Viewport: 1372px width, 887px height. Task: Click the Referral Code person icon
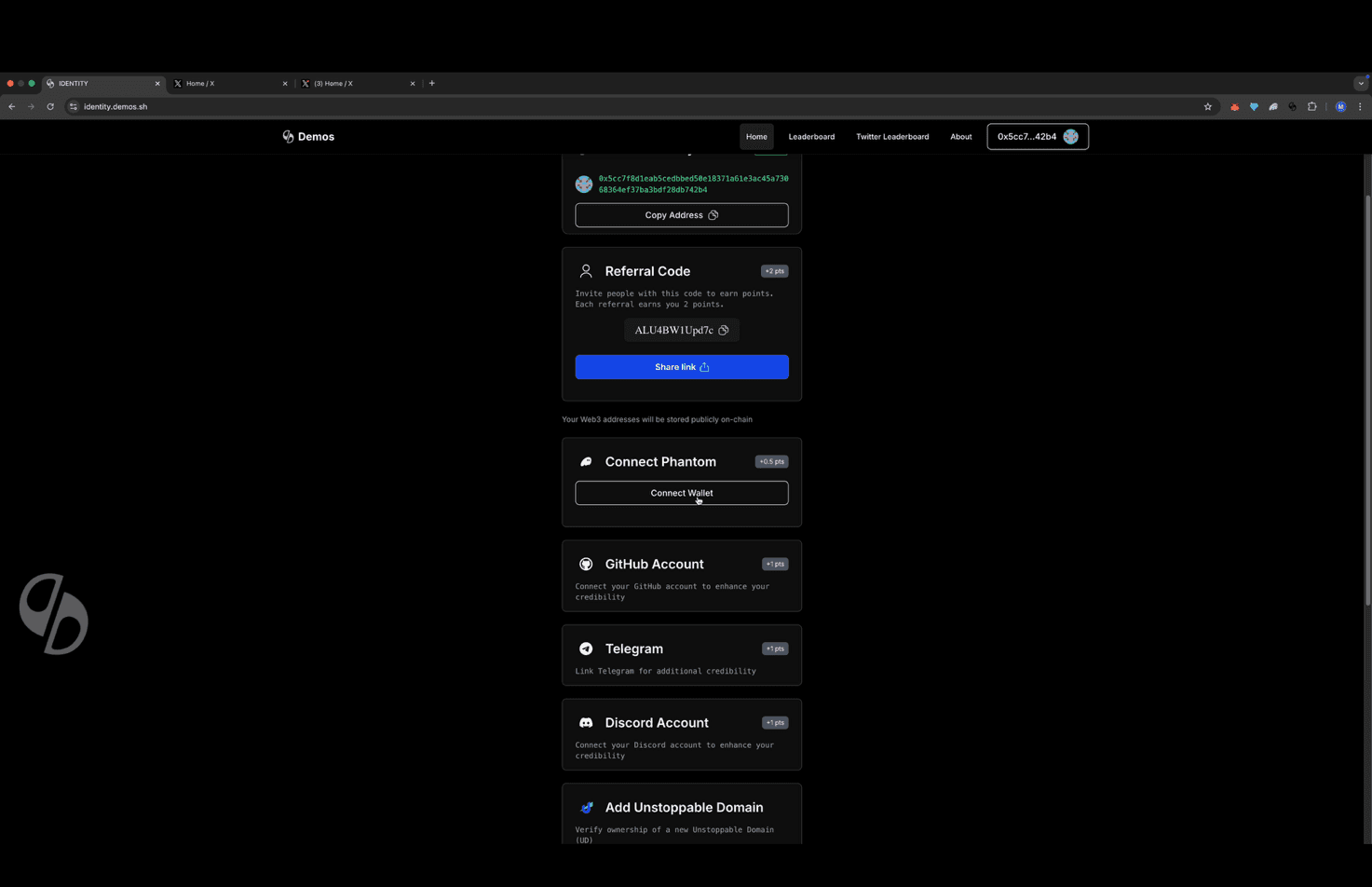click(x=586, y=270)
